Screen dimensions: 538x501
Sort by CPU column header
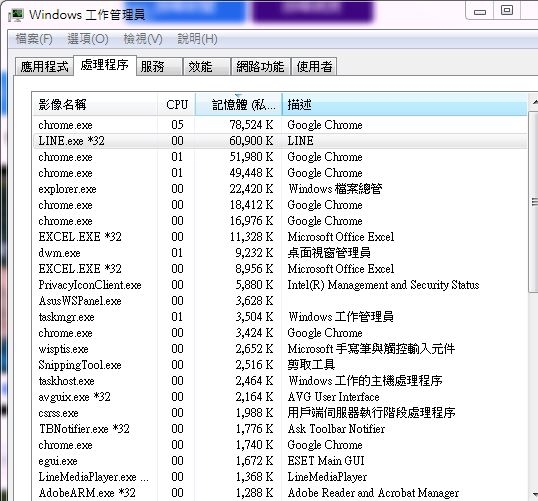pos(177,104)
